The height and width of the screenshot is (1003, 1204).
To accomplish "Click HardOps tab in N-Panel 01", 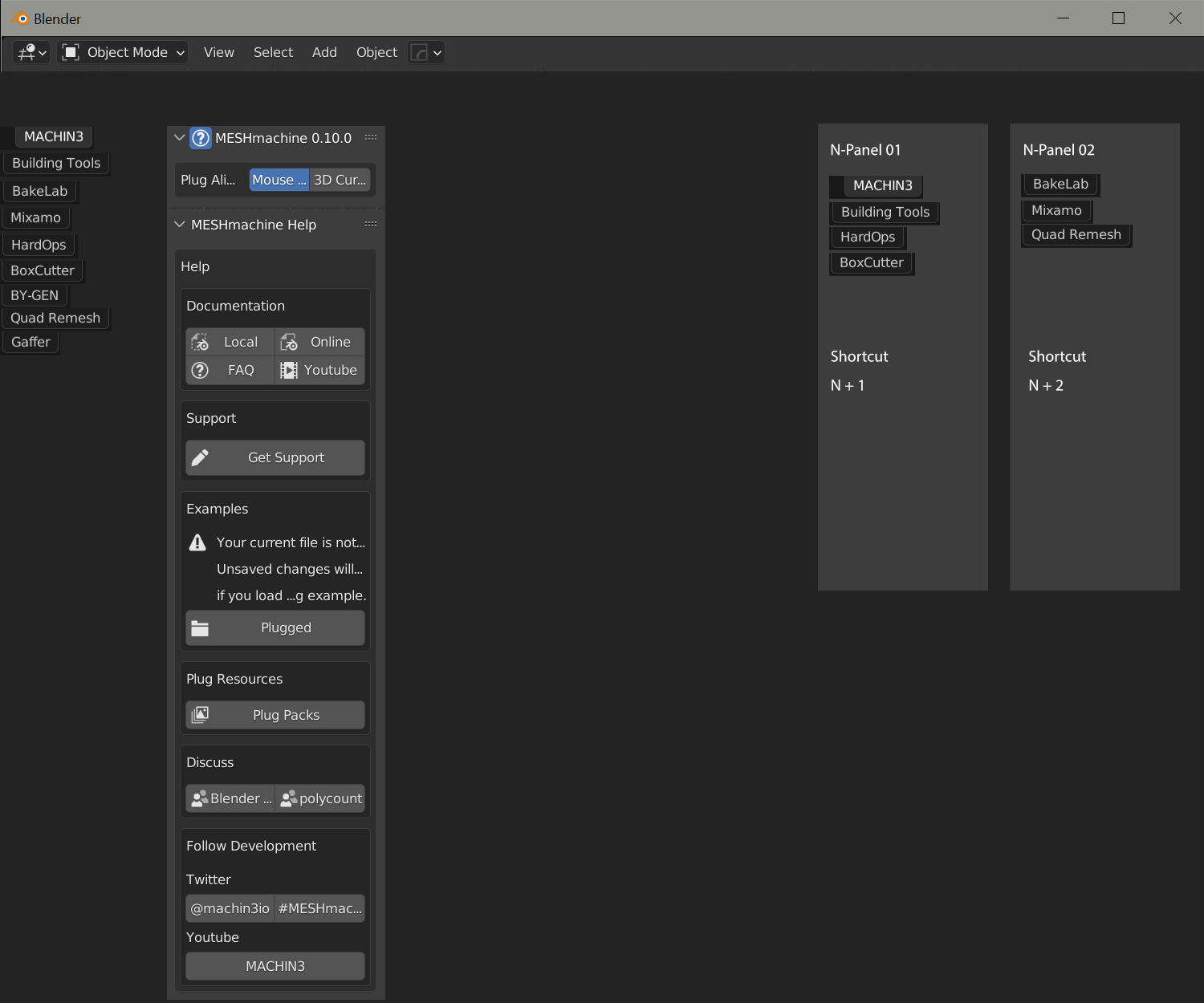I will (868, 237).
